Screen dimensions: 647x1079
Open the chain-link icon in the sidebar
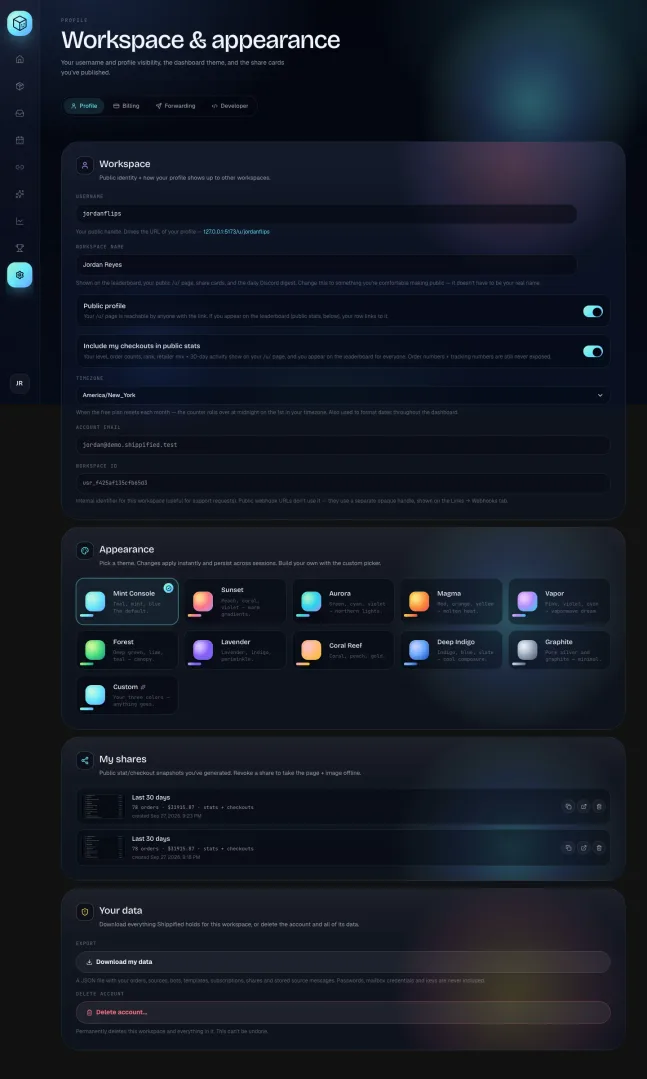19,167
